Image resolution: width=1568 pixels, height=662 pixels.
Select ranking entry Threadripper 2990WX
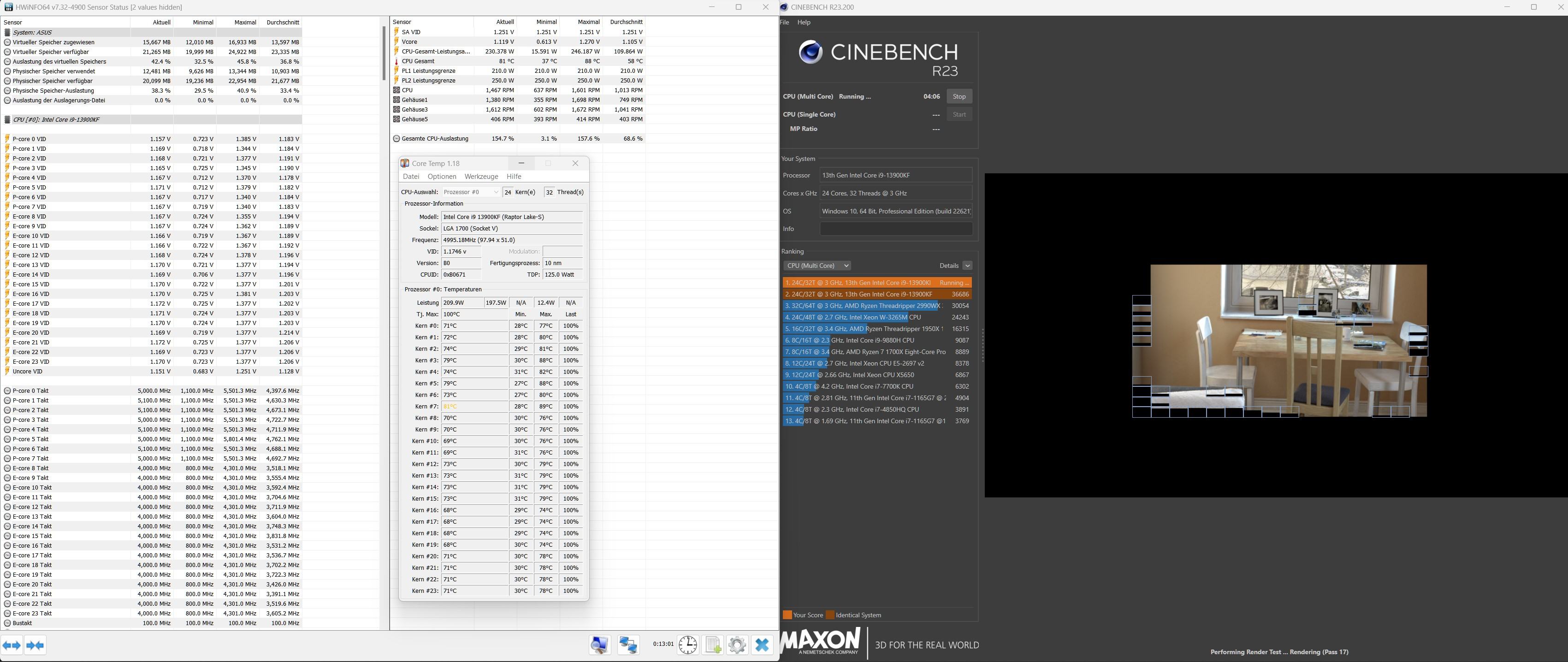pos(876,306)
